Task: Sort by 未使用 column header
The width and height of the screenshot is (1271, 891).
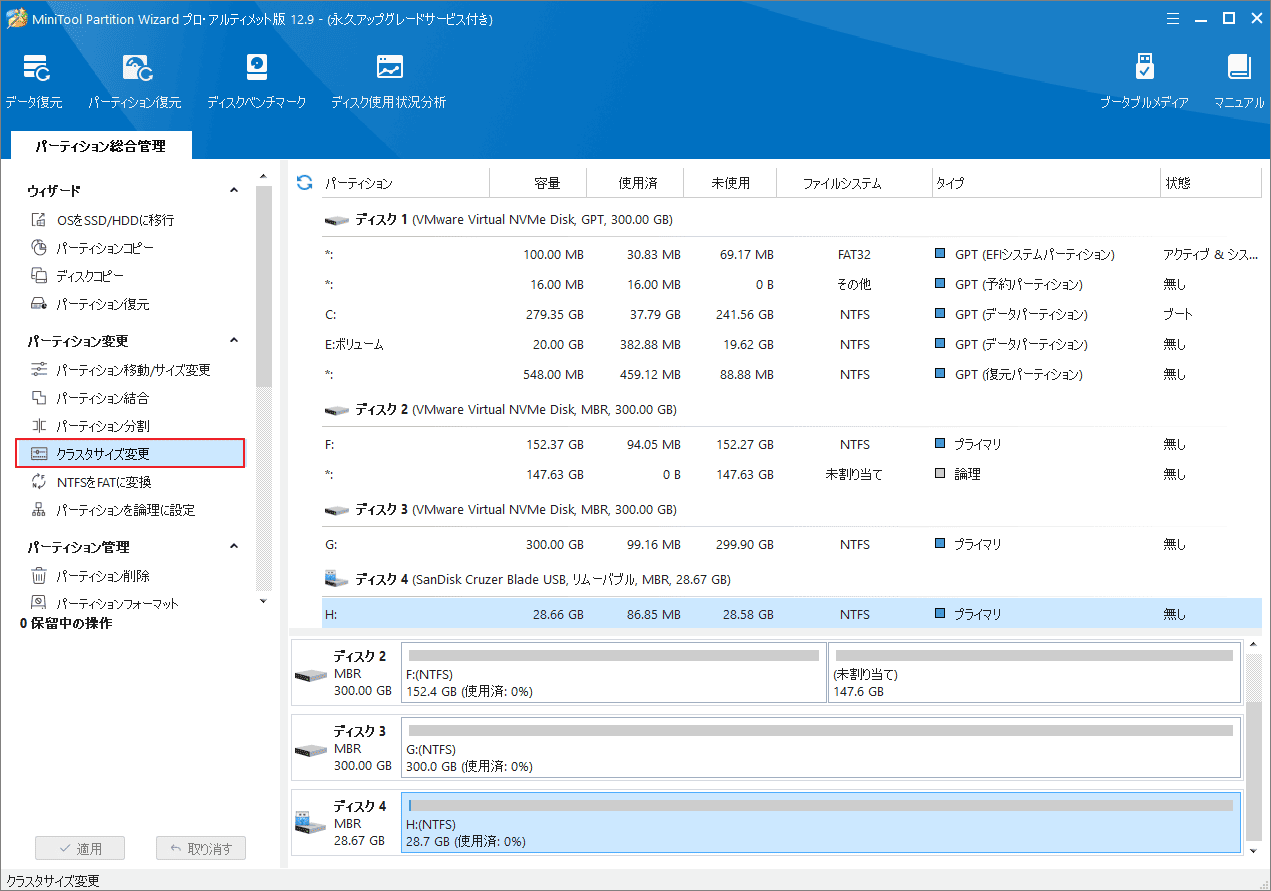Action: coord(729,183)
